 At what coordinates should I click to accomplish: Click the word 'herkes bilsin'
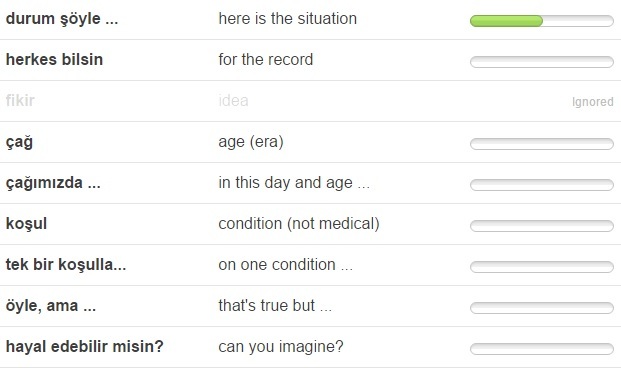pyautogui.click(x=54, y=59)
